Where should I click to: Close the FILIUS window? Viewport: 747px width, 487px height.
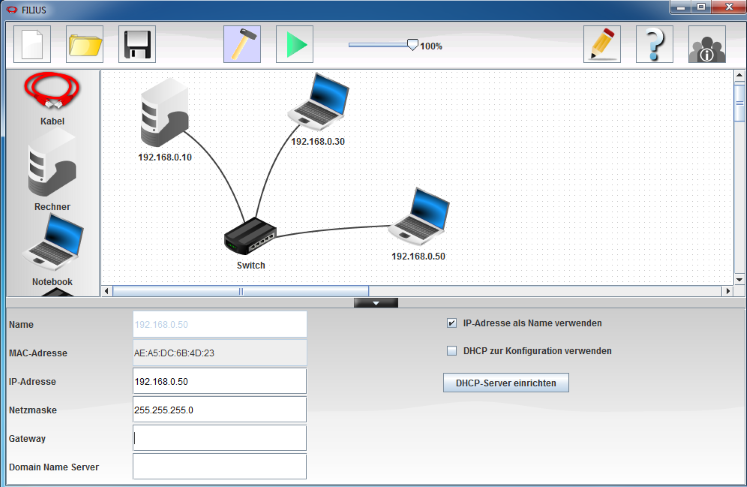[729, 7]
